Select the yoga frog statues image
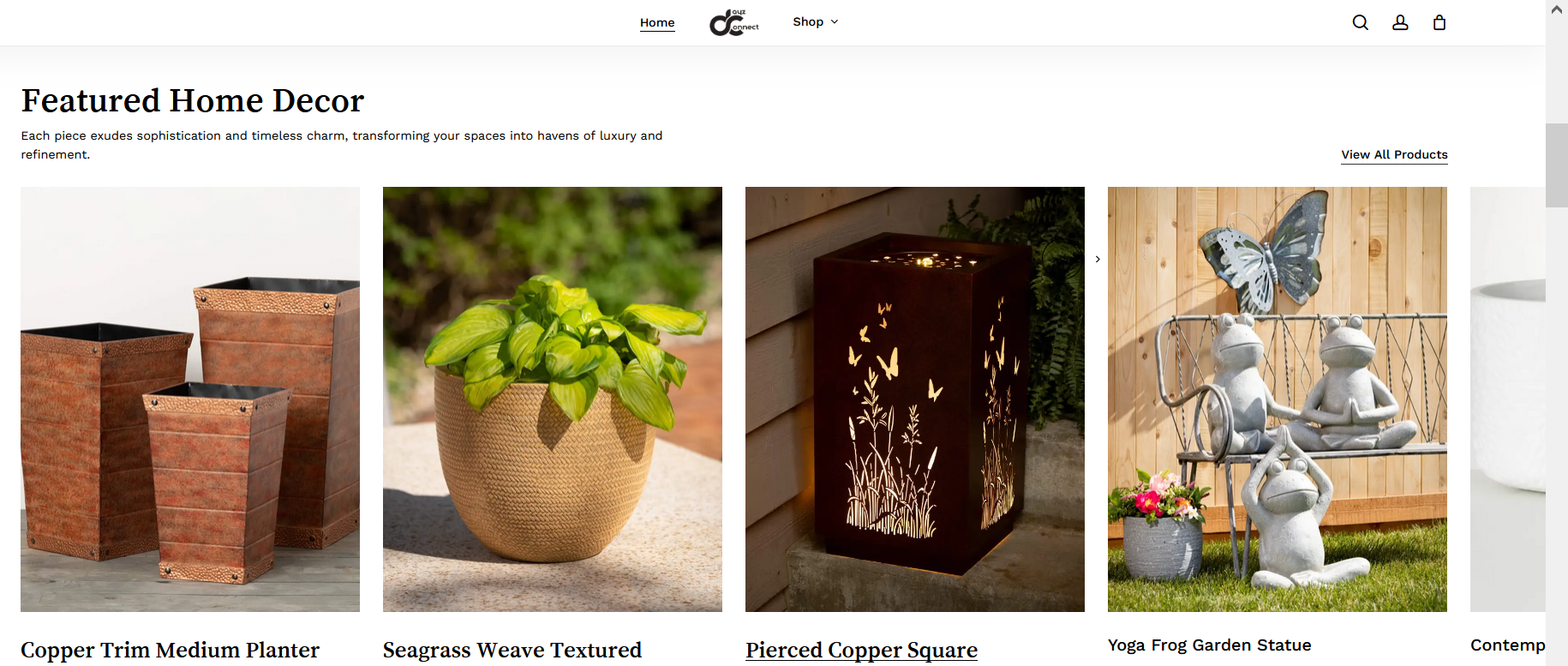Viewport: 1568px width, 666px height. 1278,399
